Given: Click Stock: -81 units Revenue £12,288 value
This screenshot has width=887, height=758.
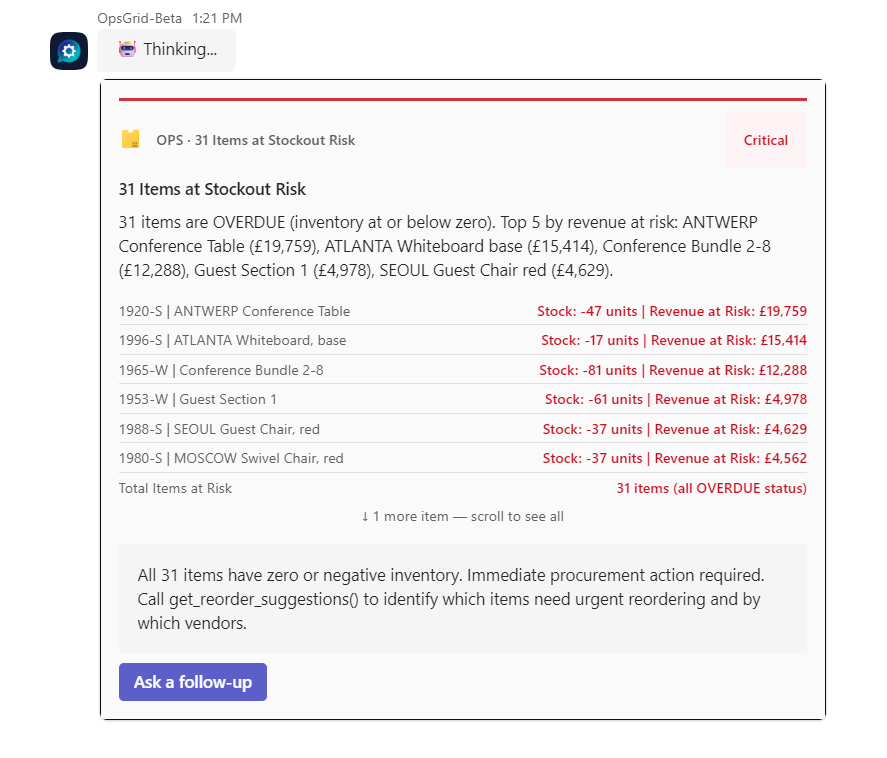Looking at the screenshot, I should point(673,370).
